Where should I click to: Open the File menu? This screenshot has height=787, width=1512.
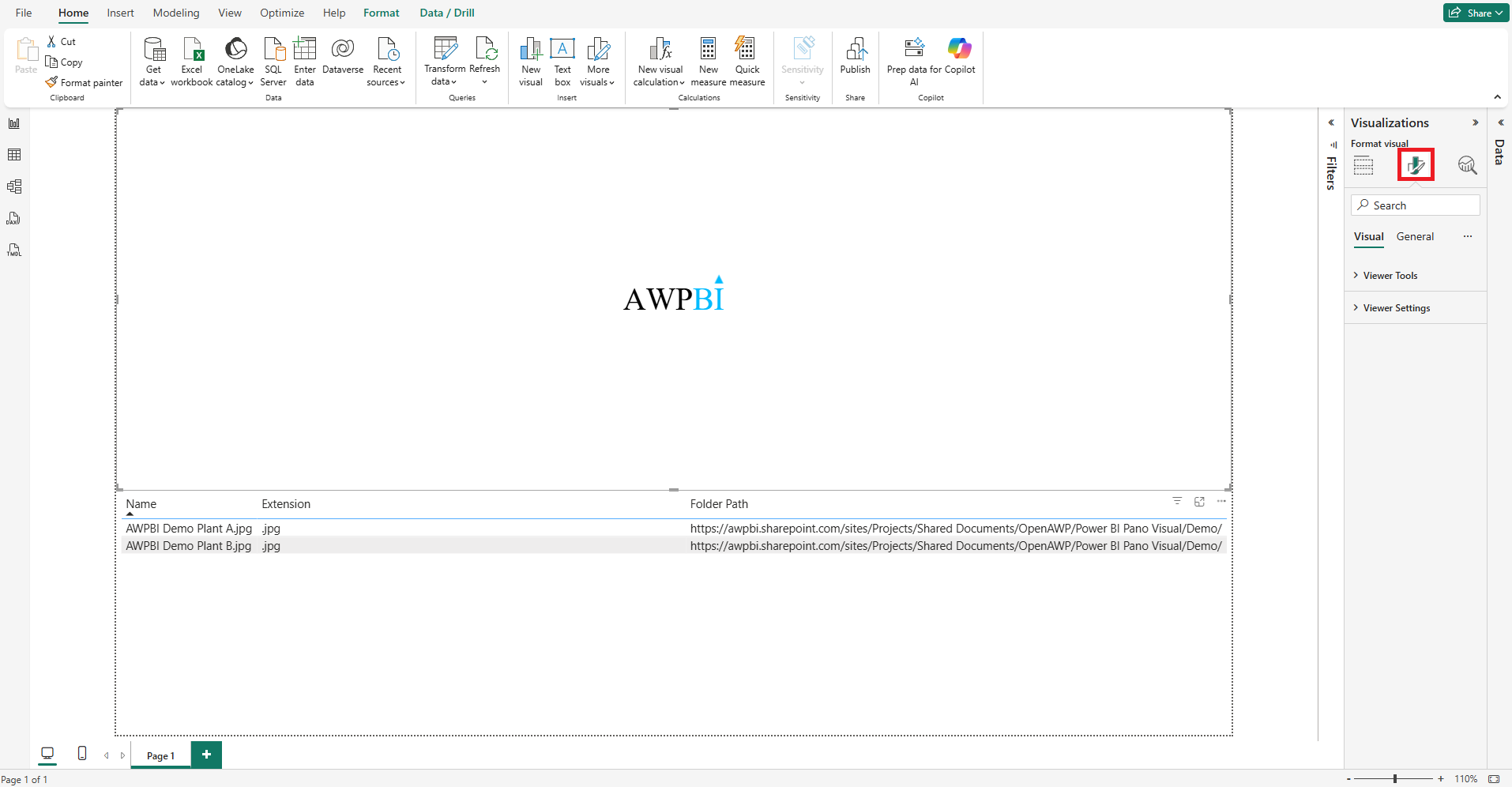tap(24, 13)
